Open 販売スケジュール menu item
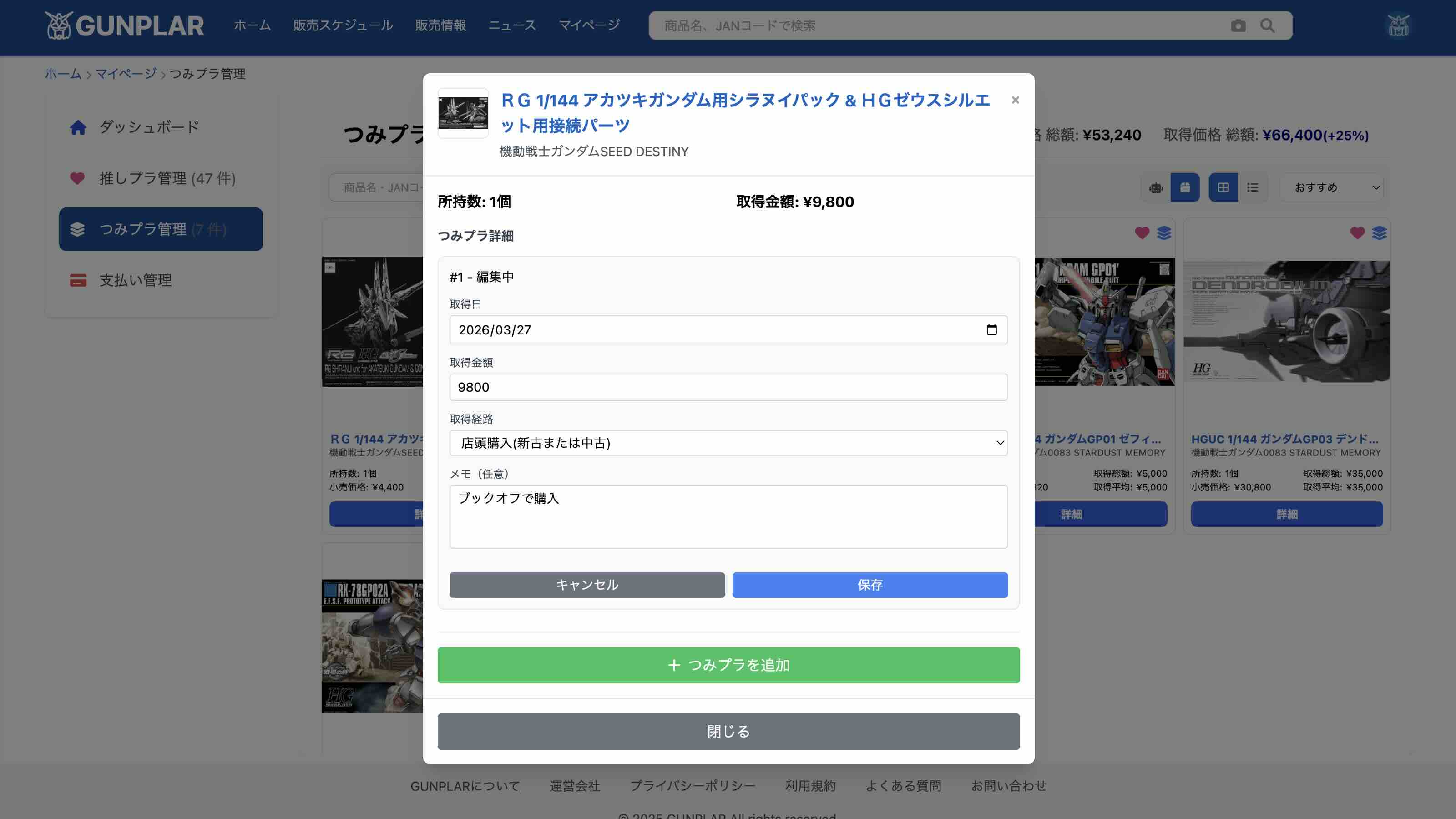Image resolution: width=1456 pixels, height=819 pixels. pos(343,25)
